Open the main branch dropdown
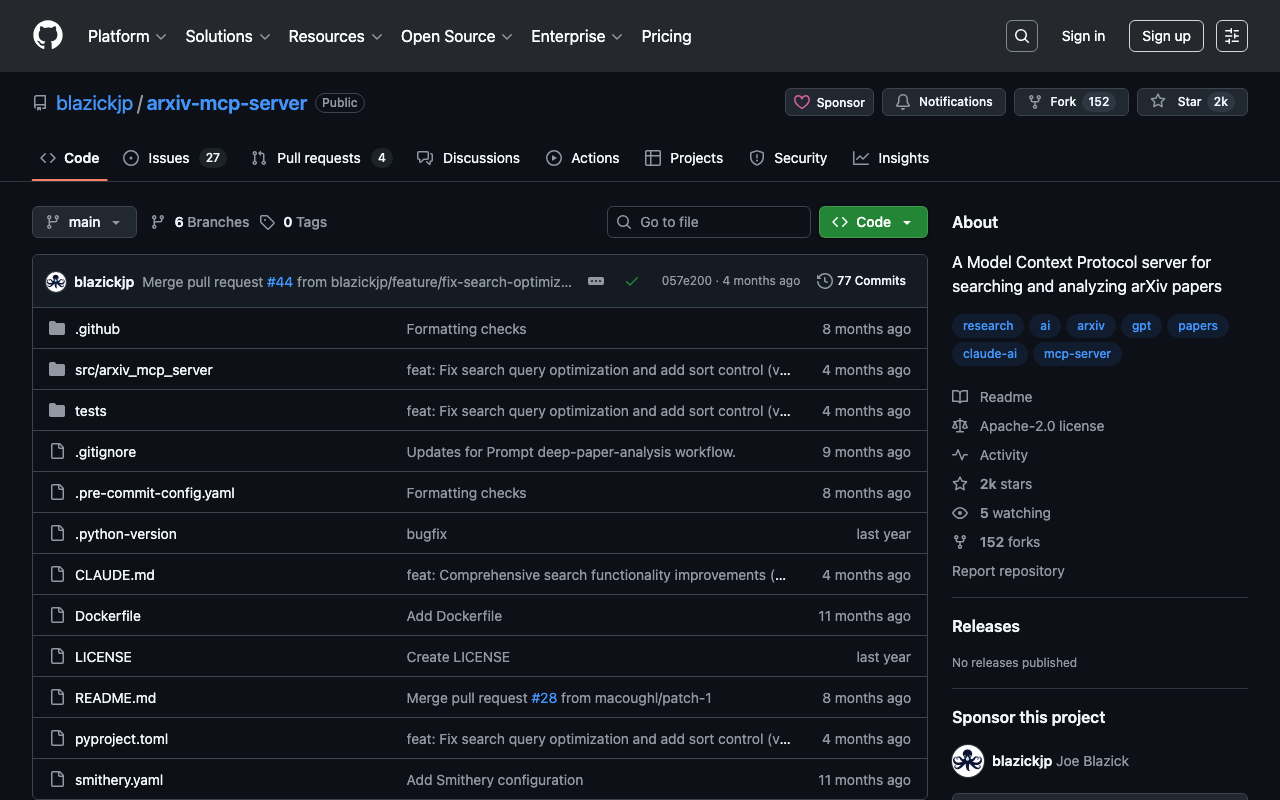1280x800 pixels. 84,222
